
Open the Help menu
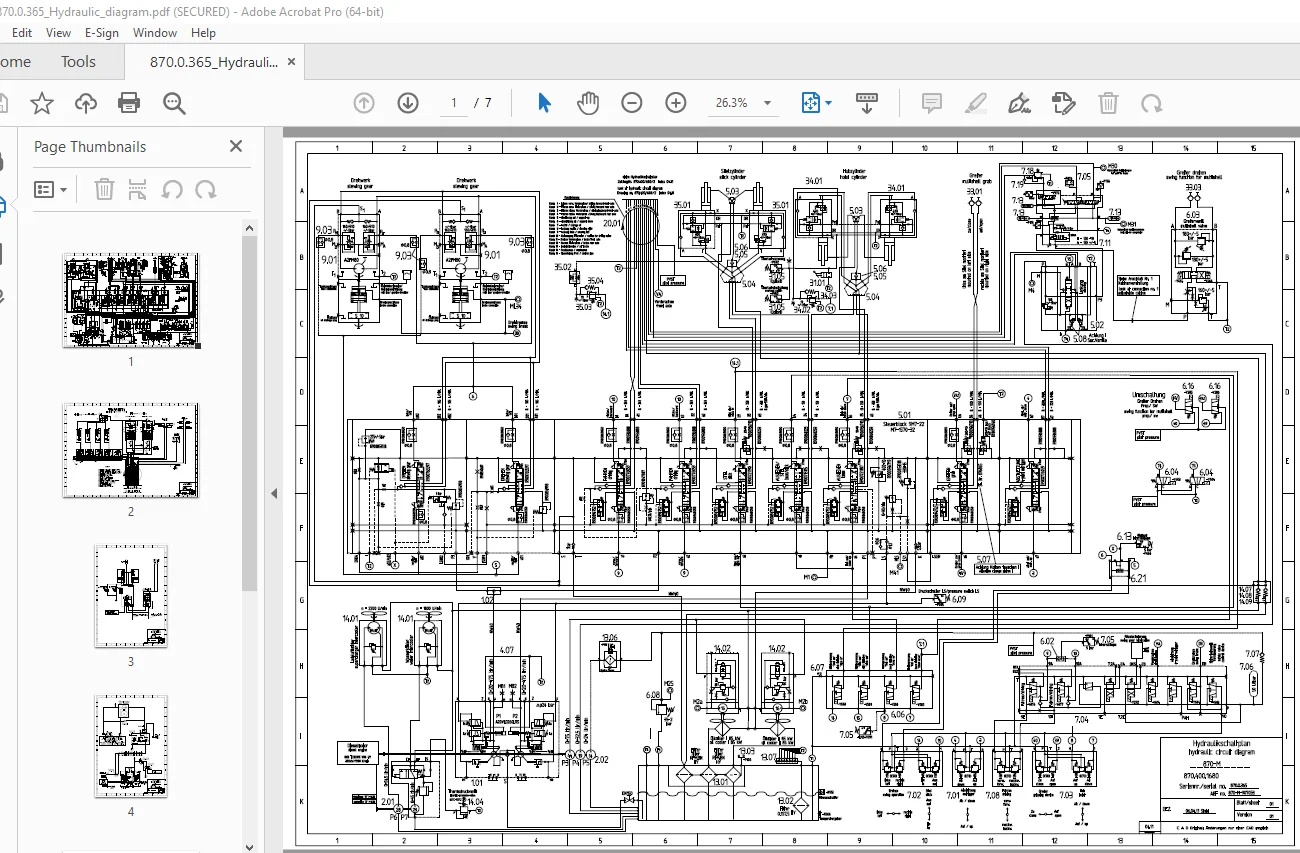(203, 33)
